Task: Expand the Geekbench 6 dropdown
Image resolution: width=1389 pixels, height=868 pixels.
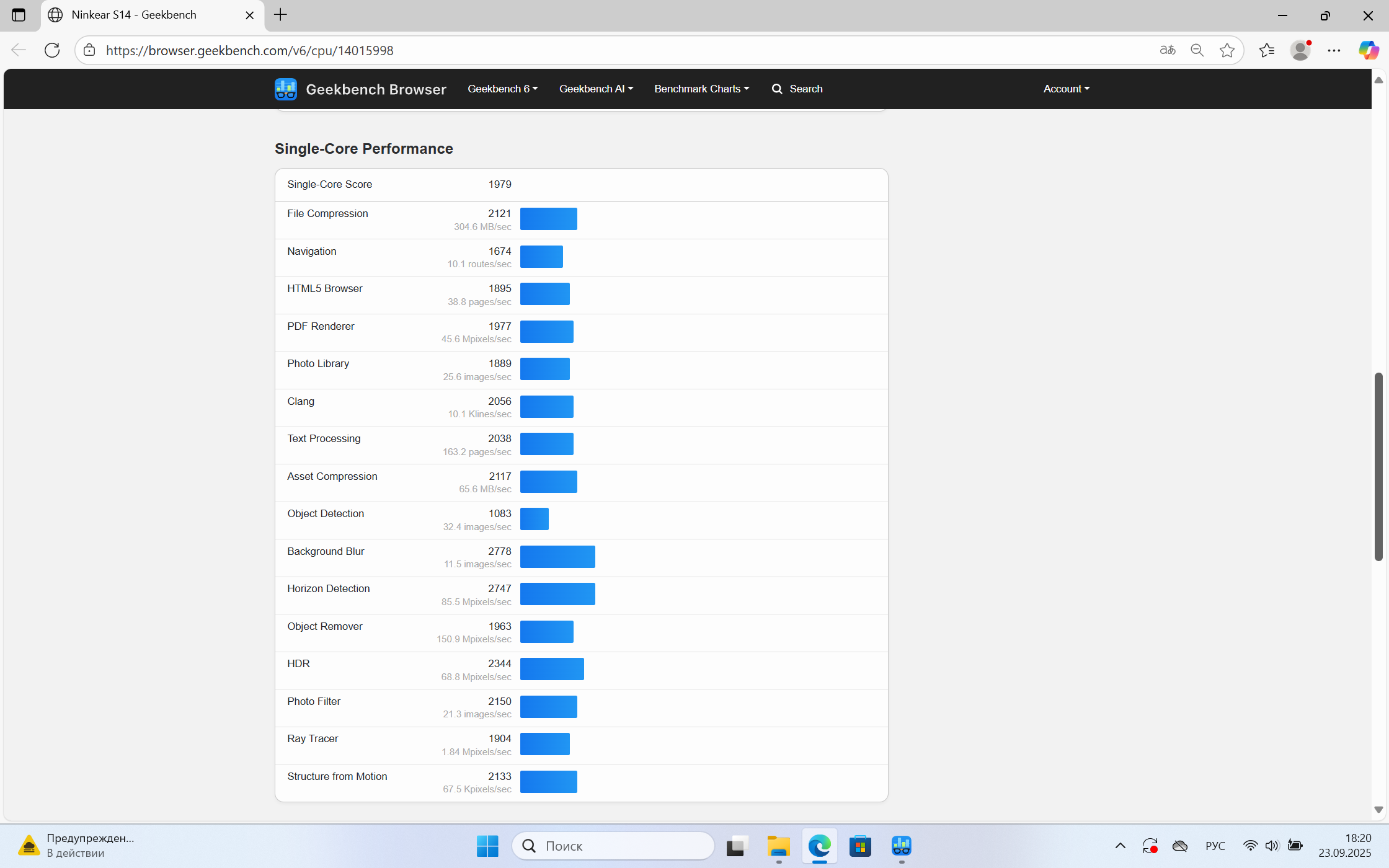Action: tap(502, 89)
